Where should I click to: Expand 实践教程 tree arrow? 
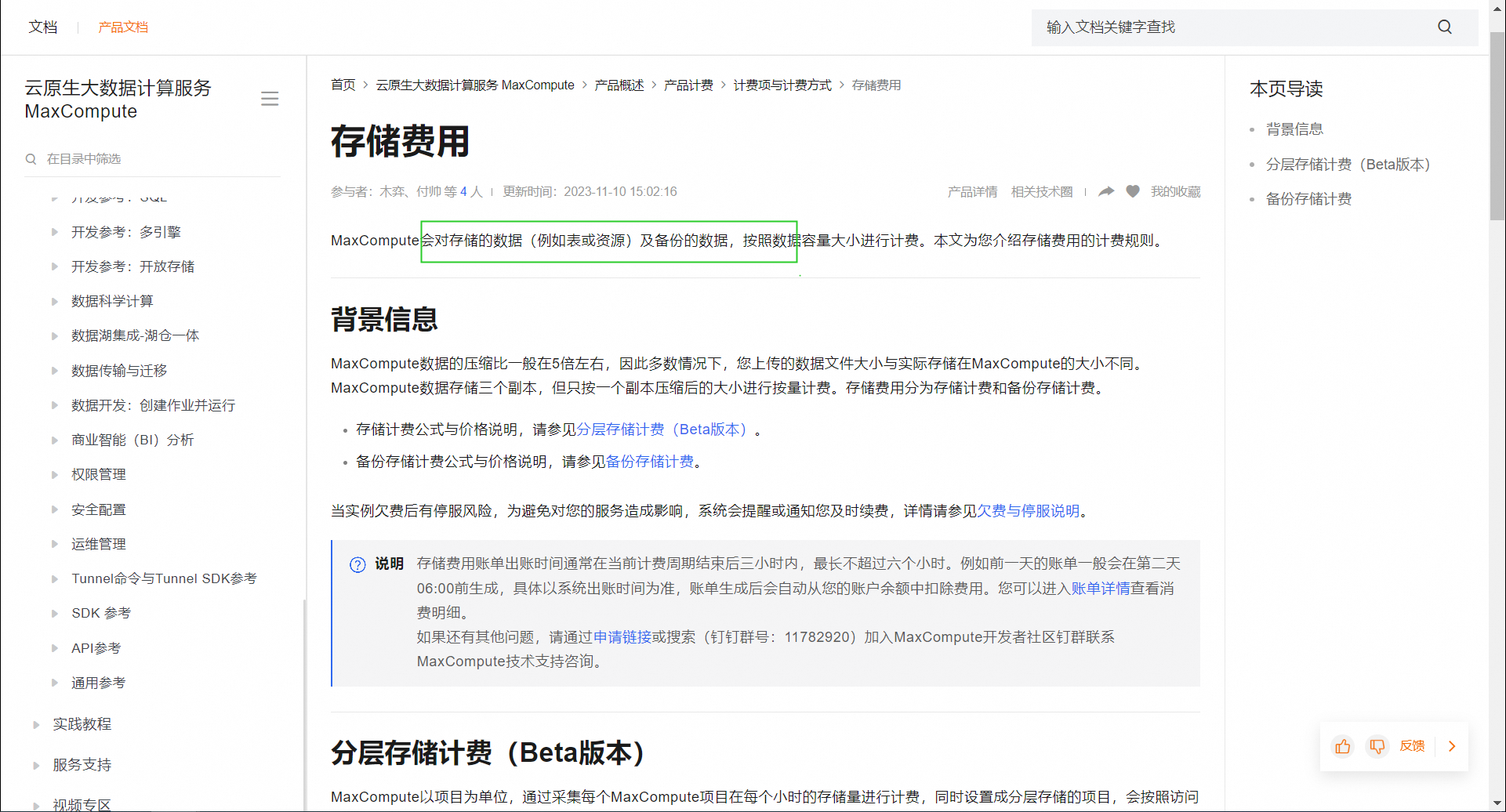pyautogui.click(x=36, y=724)
